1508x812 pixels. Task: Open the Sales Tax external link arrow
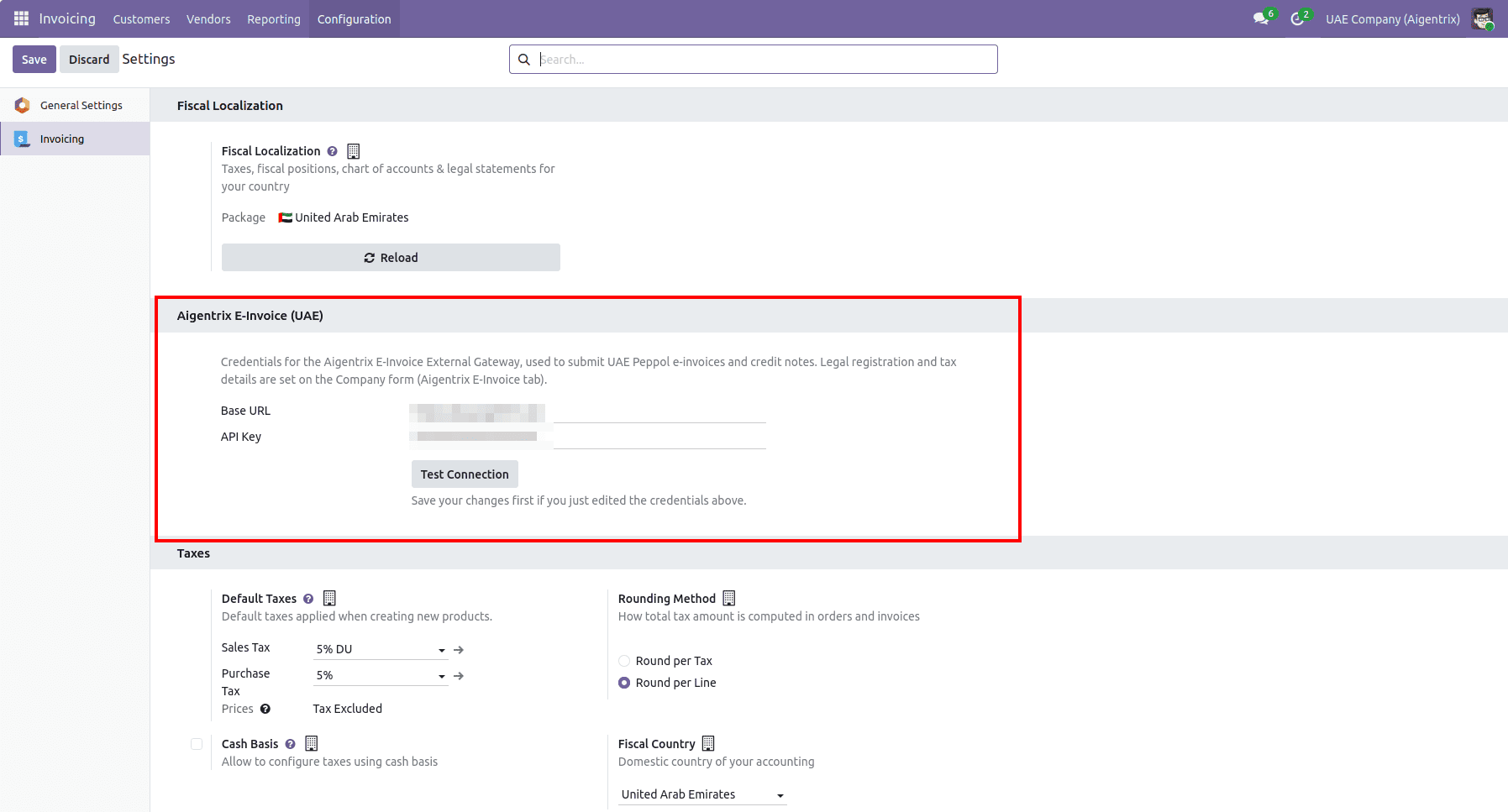pos(459,650)
